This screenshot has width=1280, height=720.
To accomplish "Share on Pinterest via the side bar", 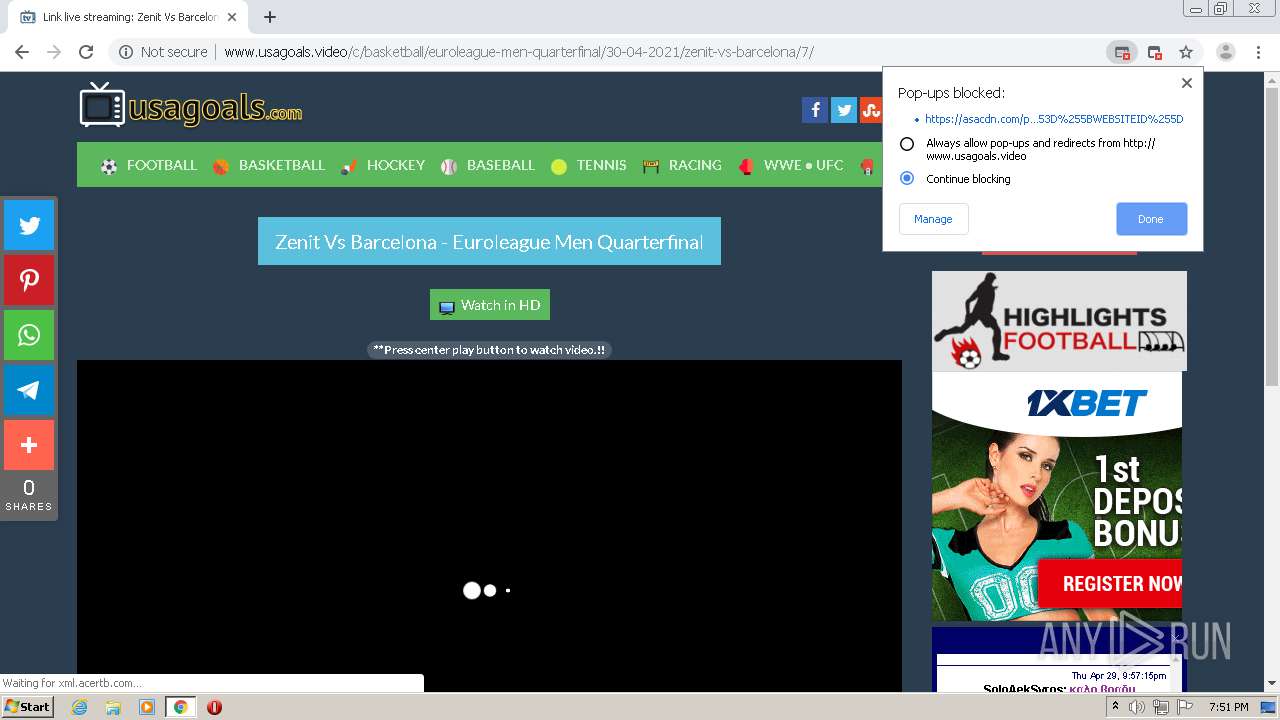I will coord(29,280).
